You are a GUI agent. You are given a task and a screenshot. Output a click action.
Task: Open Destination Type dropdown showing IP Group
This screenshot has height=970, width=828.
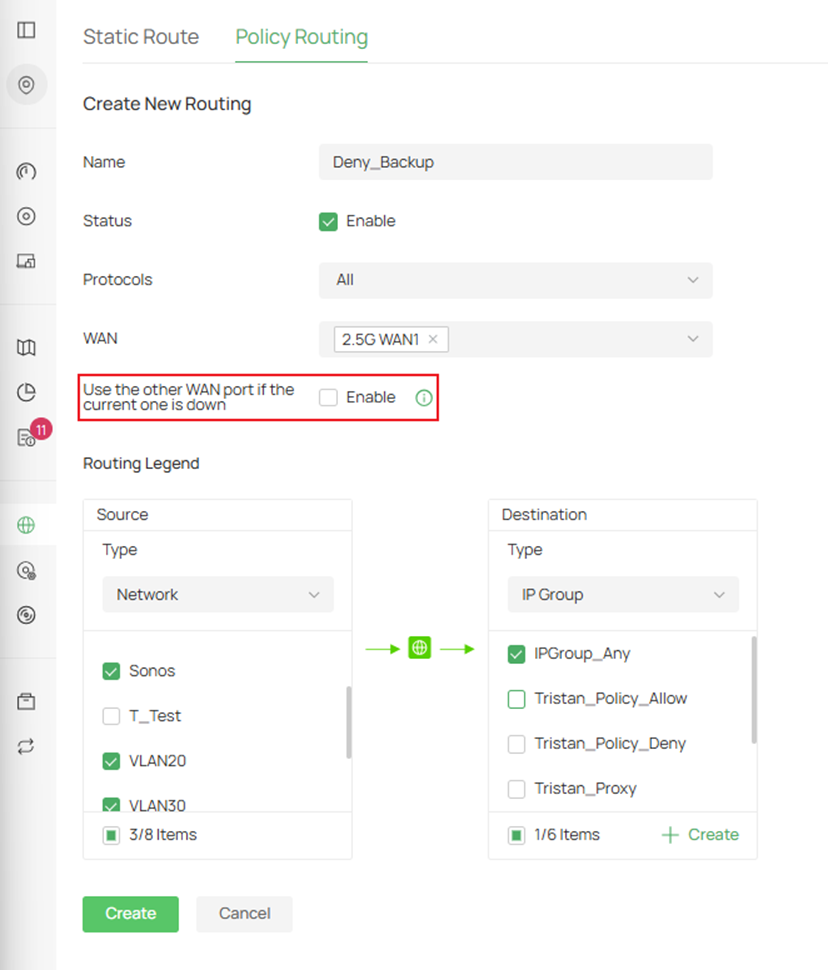pyautogui.click(x=623, y=594)
